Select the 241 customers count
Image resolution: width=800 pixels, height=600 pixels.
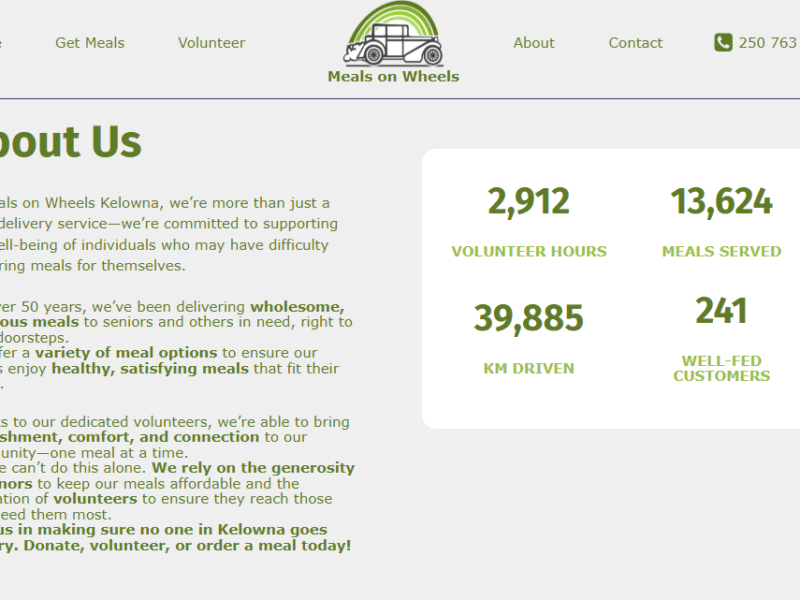721,311
